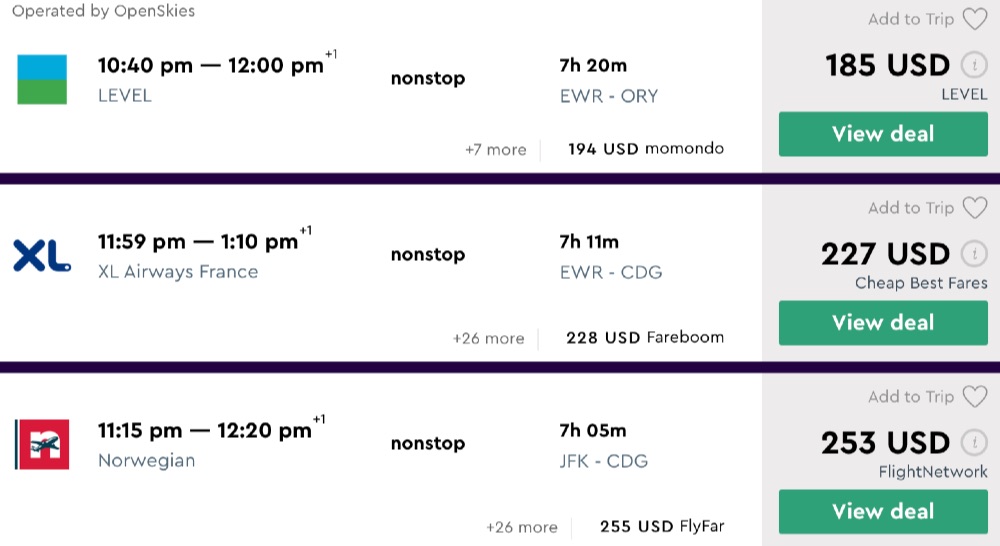Open price info icon beside 227 USD
The height and width of the screenshot is (546, 1000).
point(972,254)
